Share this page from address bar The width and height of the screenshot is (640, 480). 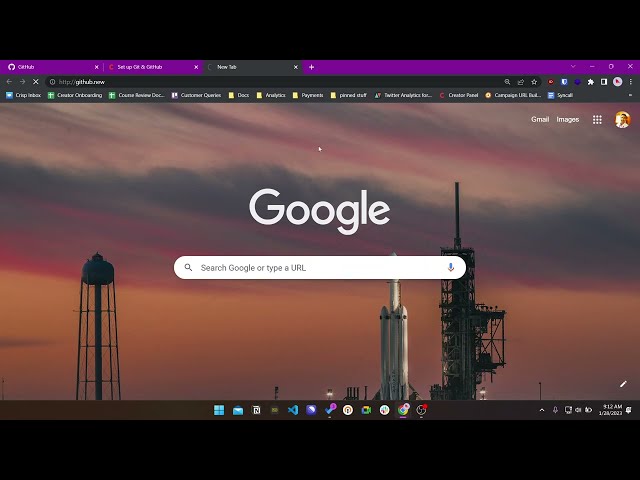[520, 82]
